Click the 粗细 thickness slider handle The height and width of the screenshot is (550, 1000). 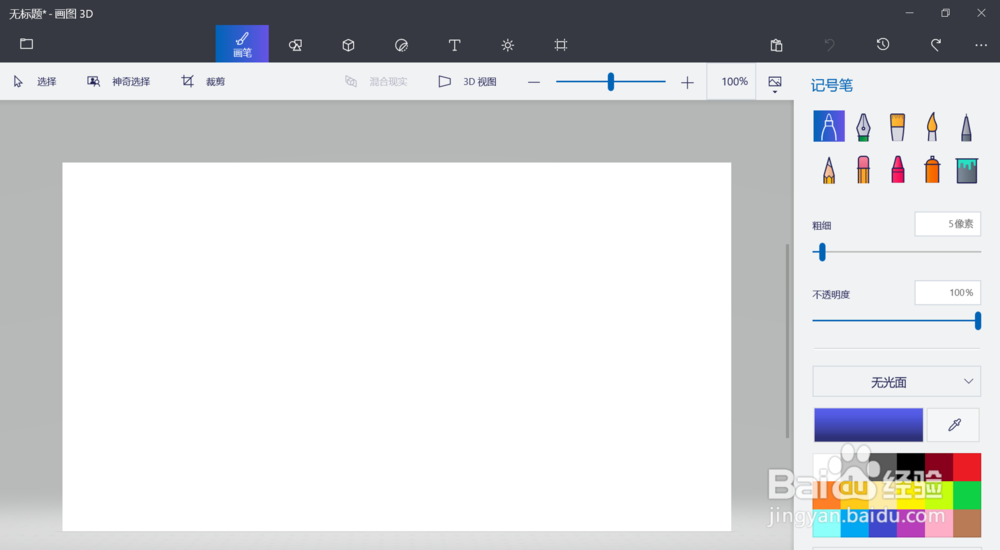822,252
